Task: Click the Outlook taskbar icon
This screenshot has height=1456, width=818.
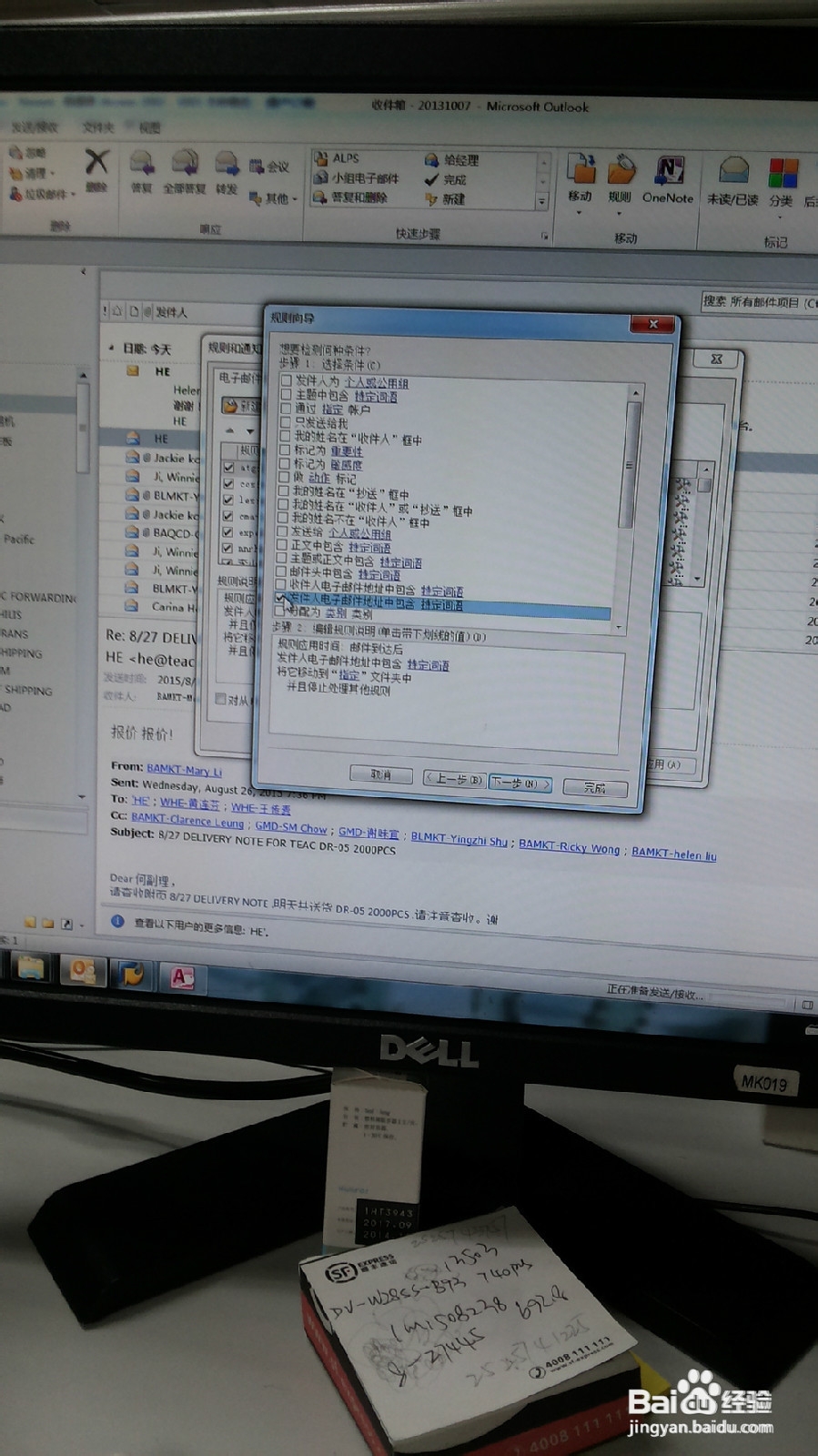Action: click(x=82, y=971)
